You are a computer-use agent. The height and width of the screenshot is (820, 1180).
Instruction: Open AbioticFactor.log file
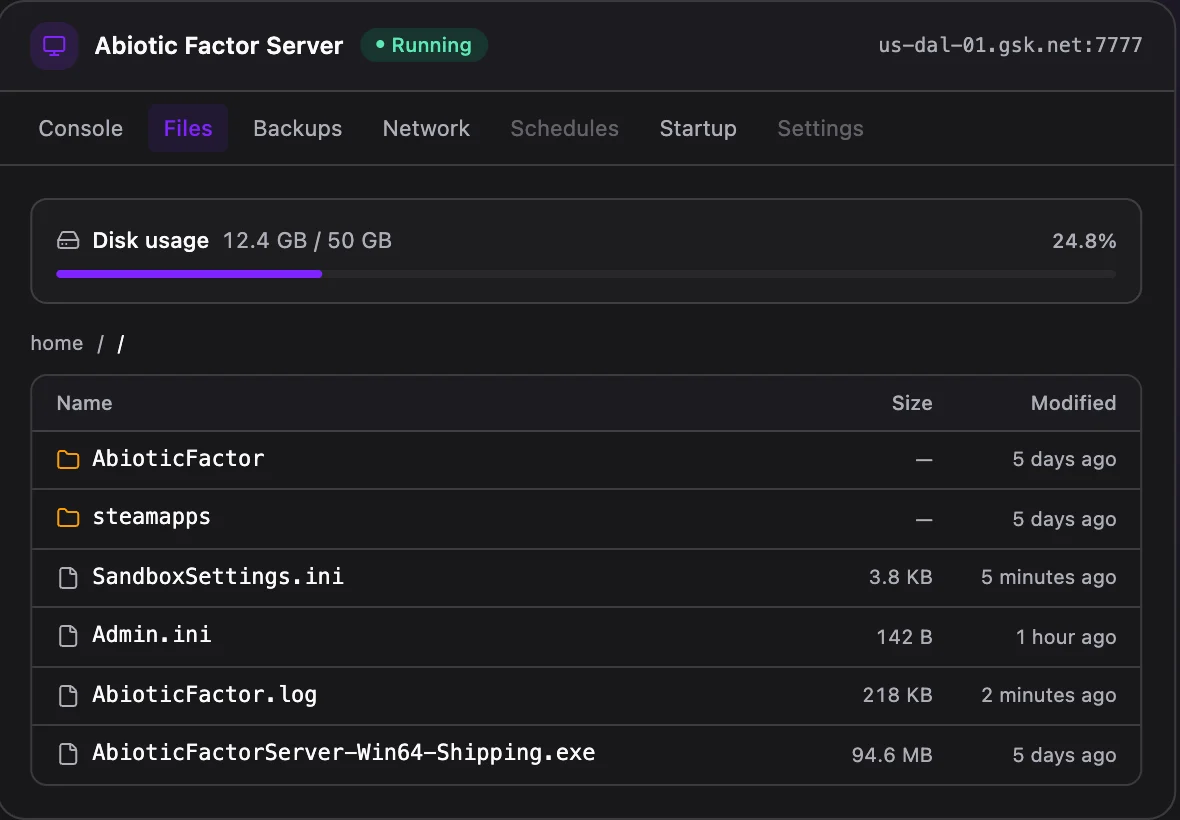(x=204, y=694)
